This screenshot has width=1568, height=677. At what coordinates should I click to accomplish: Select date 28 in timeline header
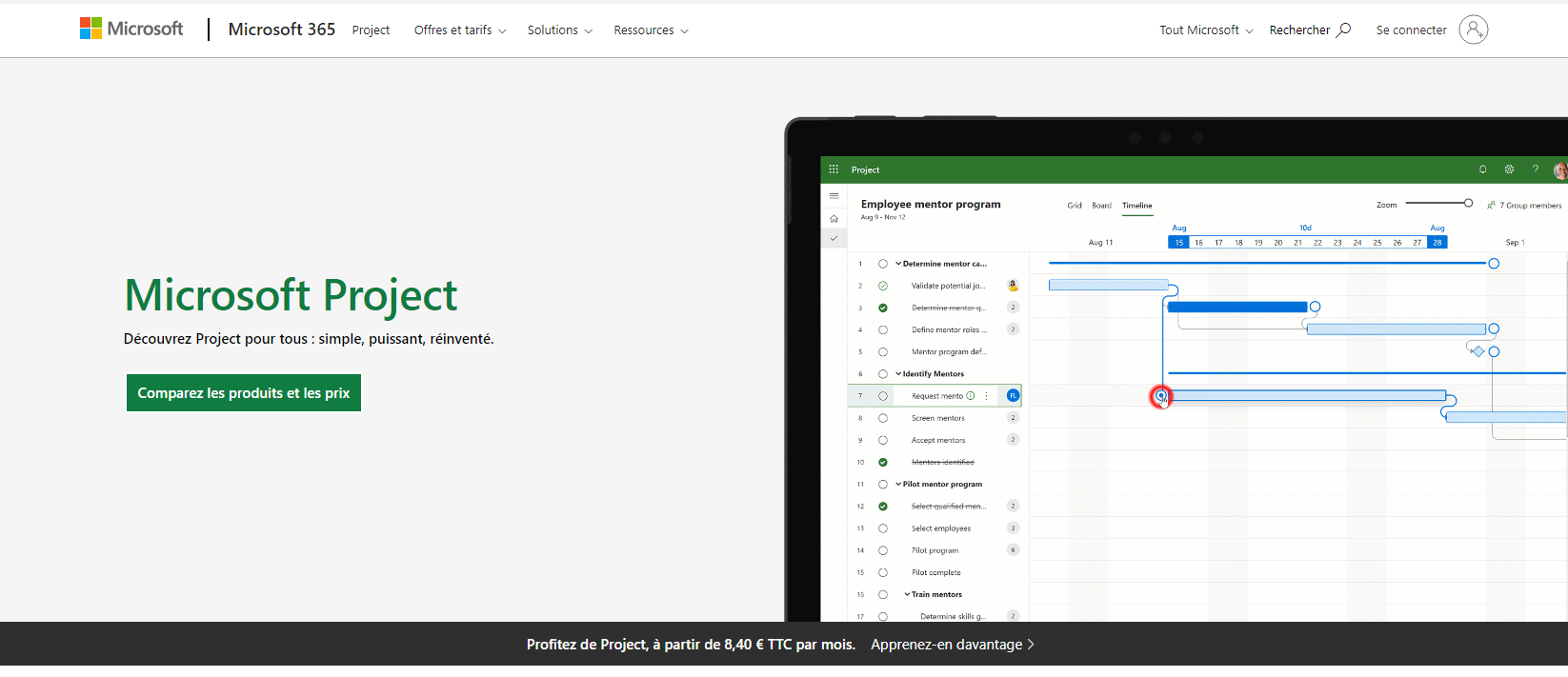(1437, 243)
